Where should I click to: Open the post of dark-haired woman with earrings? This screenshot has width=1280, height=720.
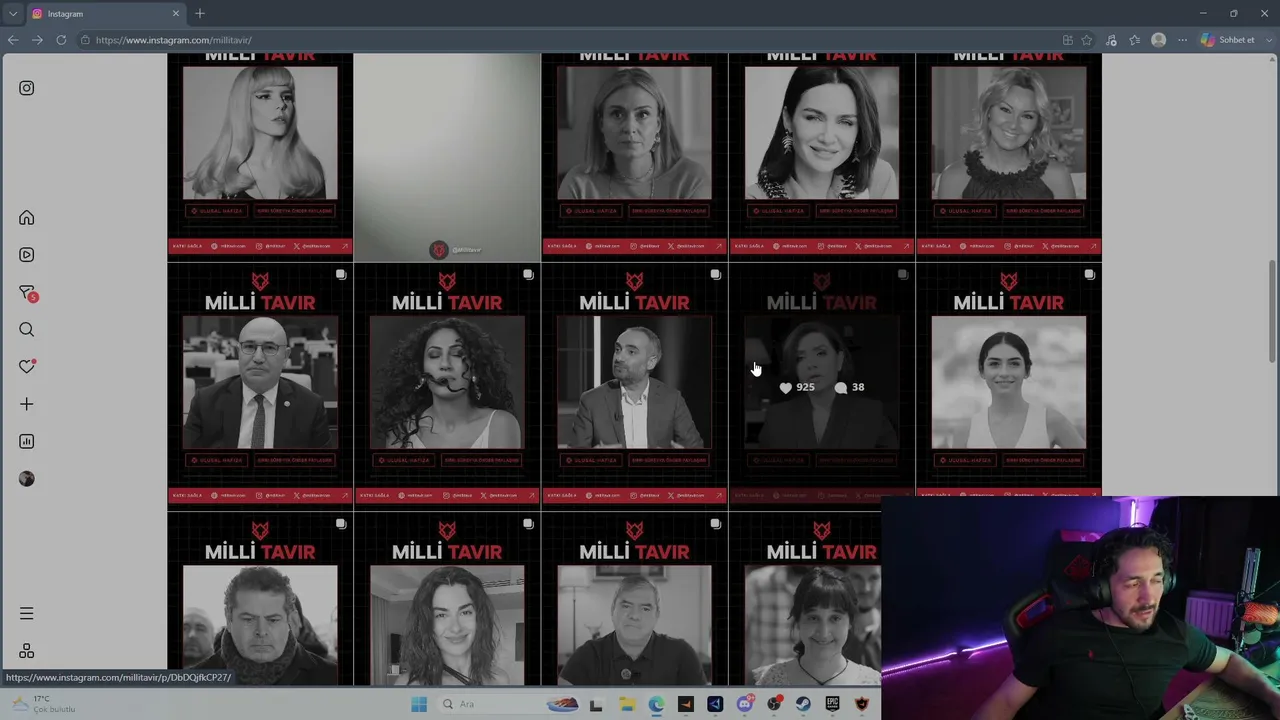point(821,156)
